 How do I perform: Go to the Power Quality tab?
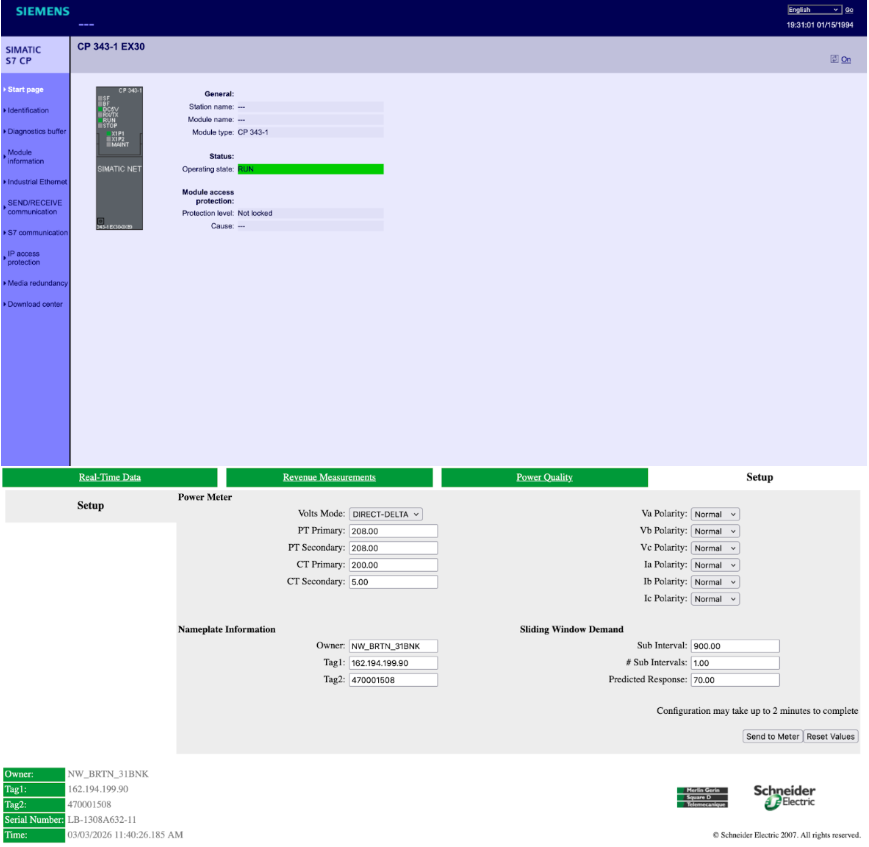click(544, 477)
